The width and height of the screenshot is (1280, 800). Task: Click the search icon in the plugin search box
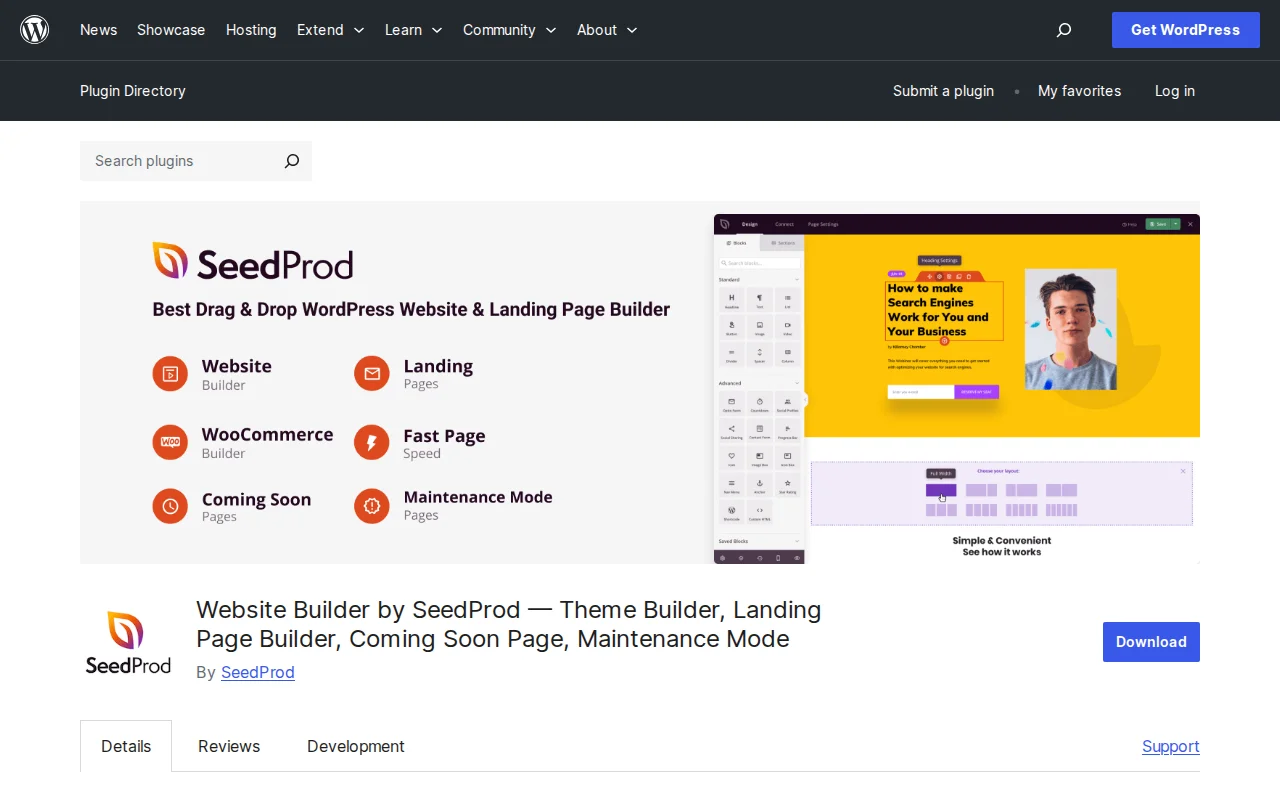click(x=291, y=161)
